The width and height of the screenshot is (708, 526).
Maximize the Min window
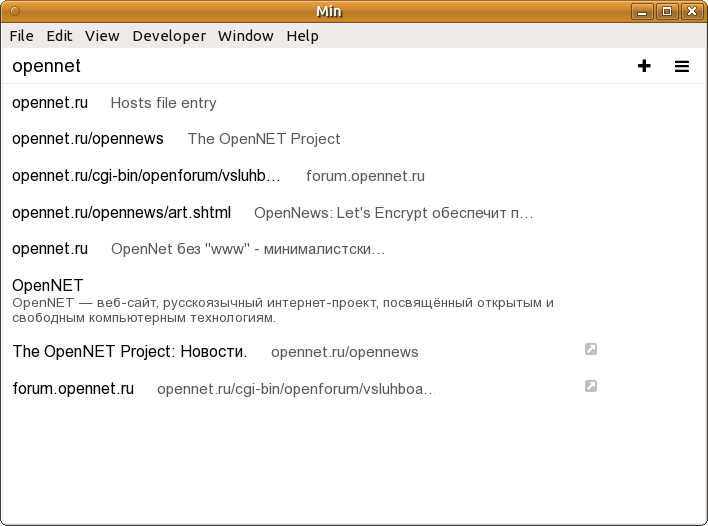tap(667, 11)
